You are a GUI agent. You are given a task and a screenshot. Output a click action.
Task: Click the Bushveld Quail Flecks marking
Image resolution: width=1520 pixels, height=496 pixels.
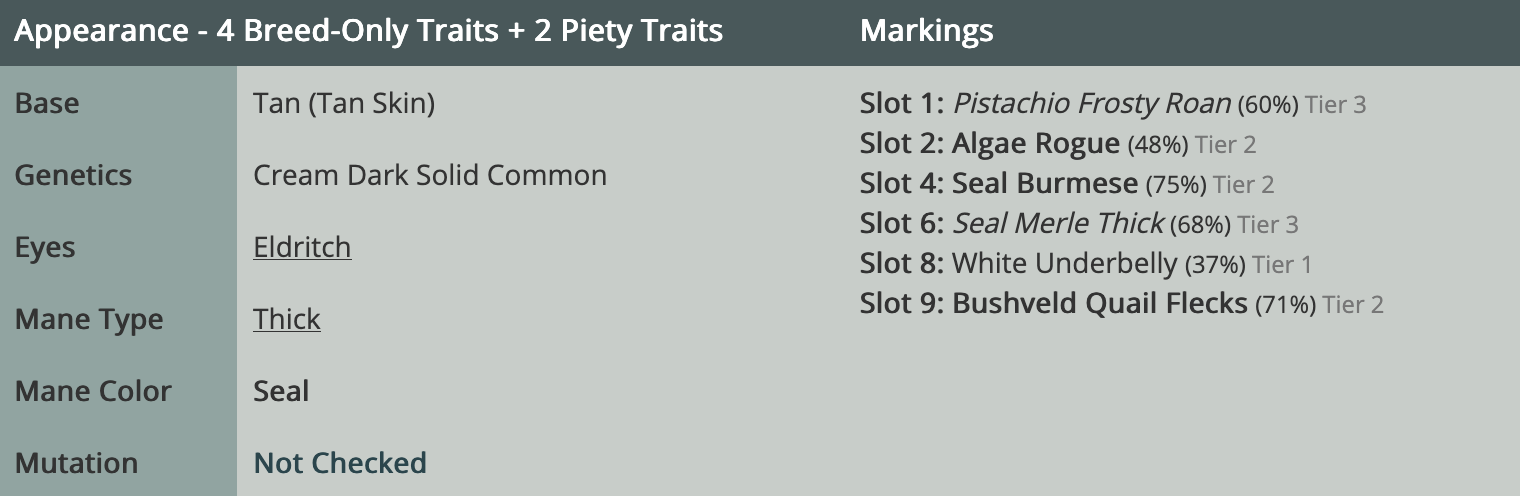[x=1100, y=304]
